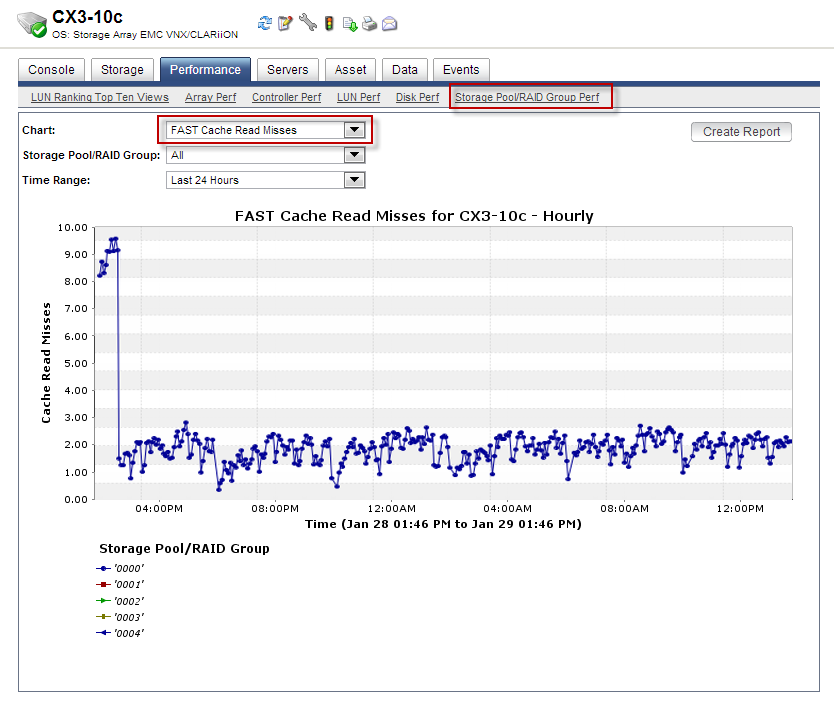834x708 pixels.
Task: Click the CX3-10c storage array device icon
Action: click(x=32, y=24)
